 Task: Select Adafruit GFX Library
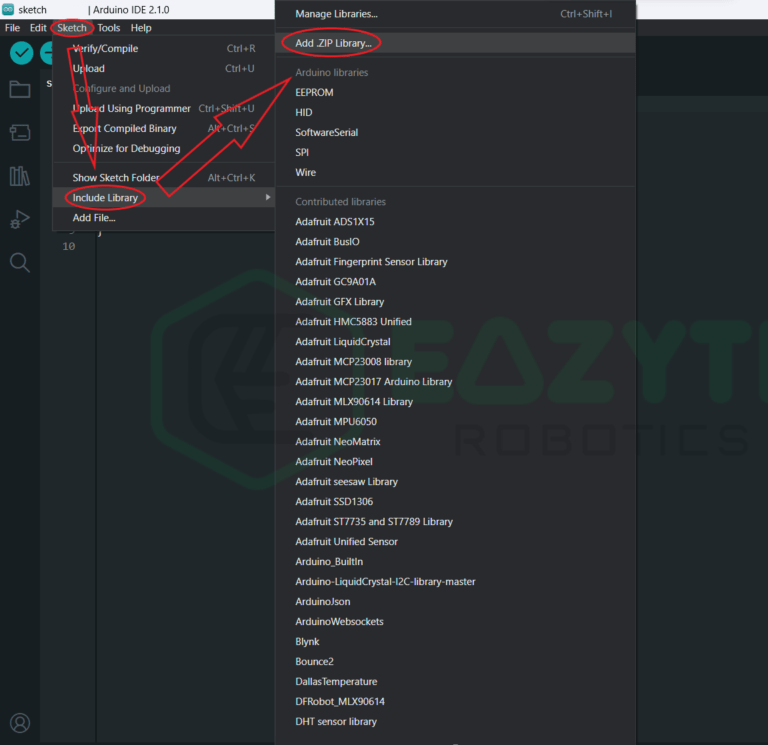click(x=456, y=302)
